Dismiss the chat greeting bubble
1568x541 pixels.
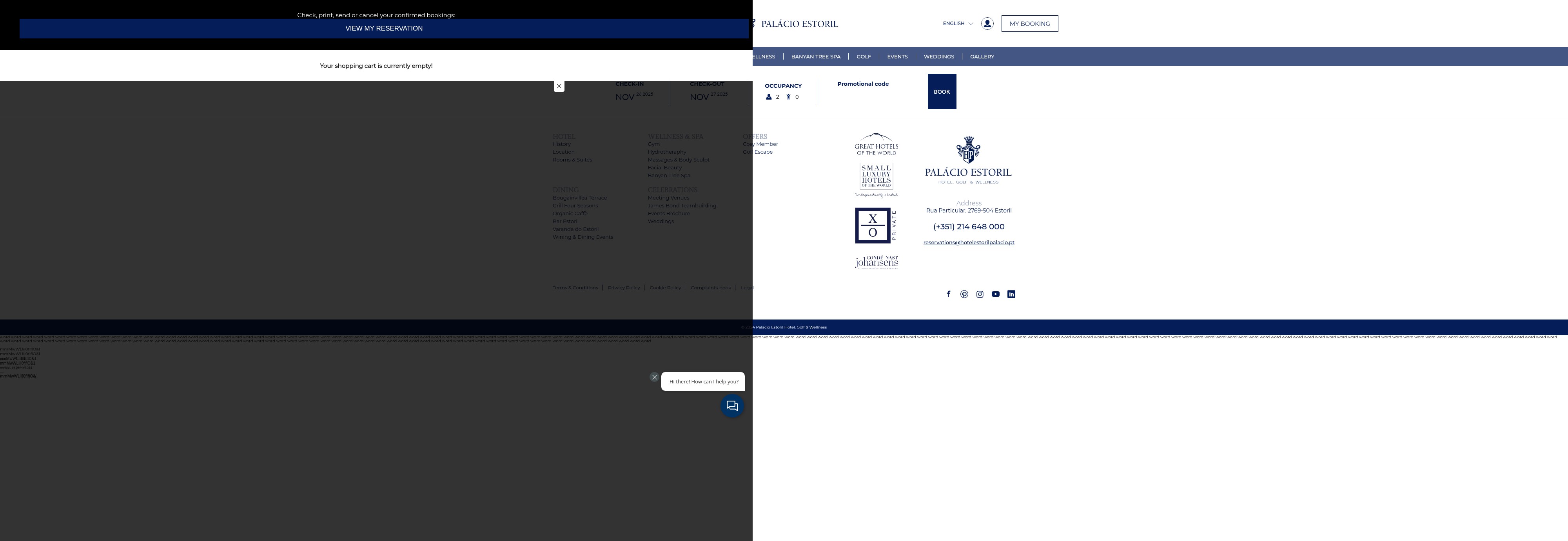(654, 377)
